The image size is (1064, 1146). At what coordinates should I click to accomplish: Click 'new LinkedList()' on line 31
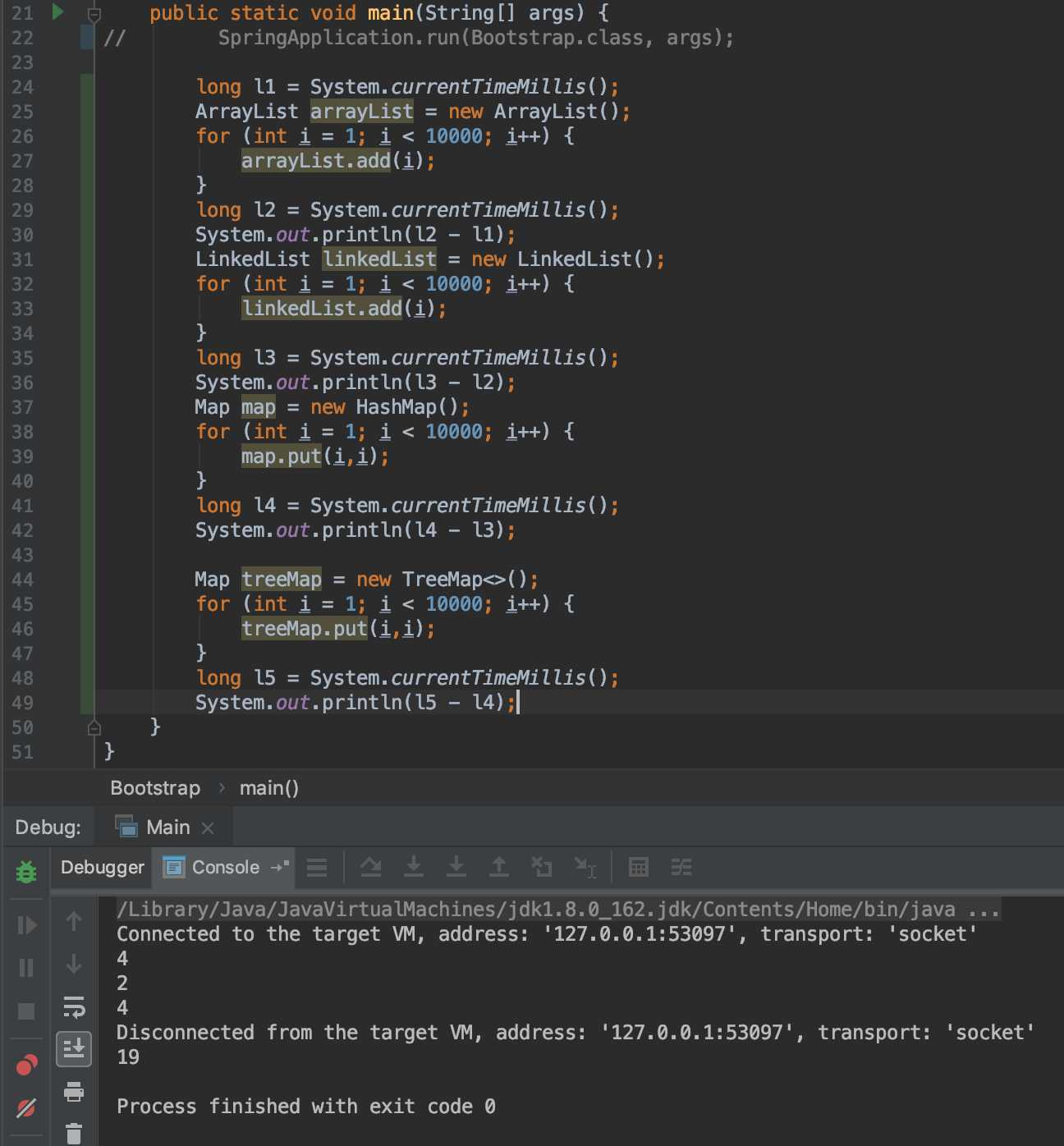(562, 259)
